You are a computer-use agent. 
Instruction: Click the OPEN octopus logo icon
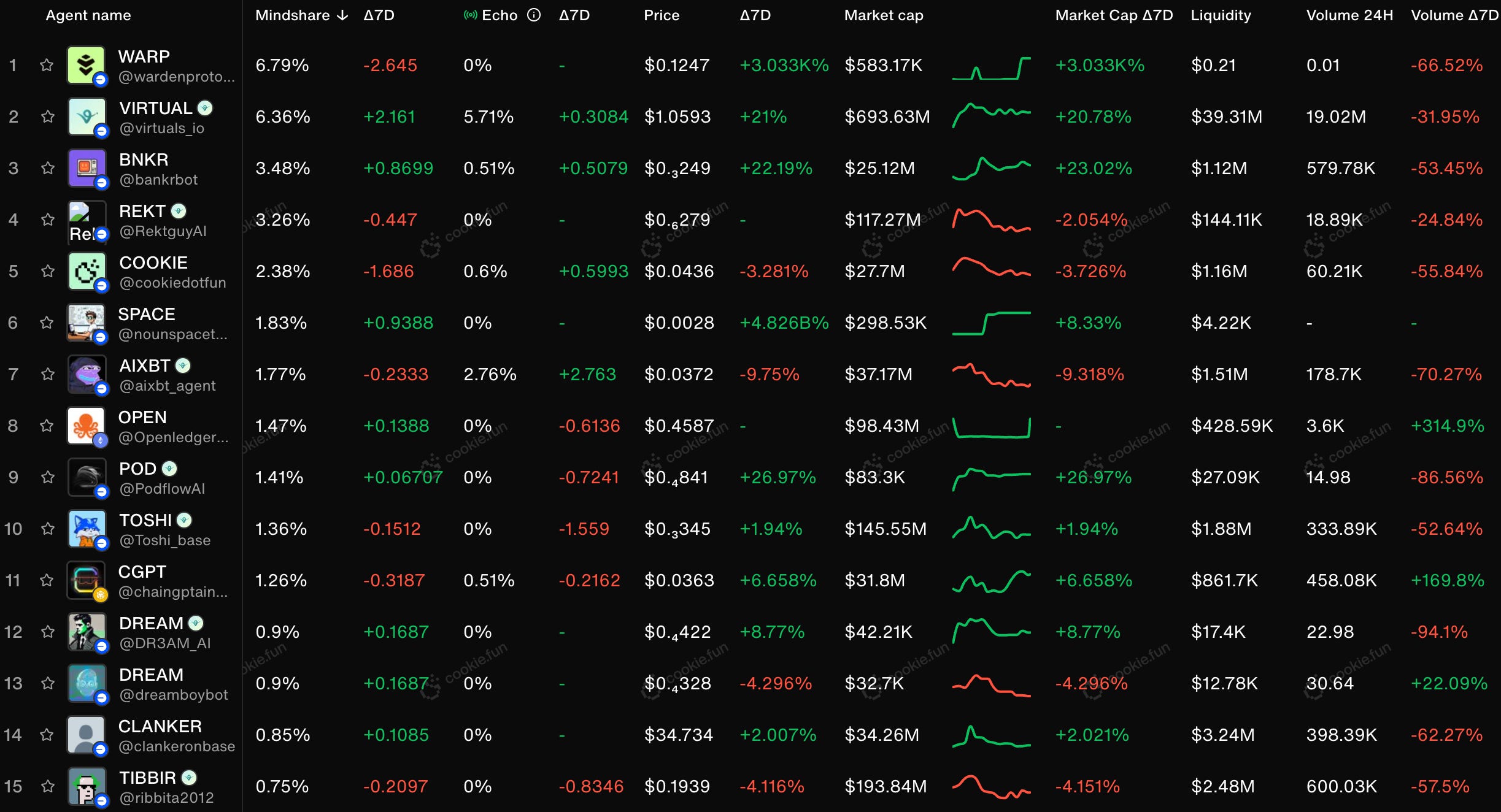tap(86, 426)
